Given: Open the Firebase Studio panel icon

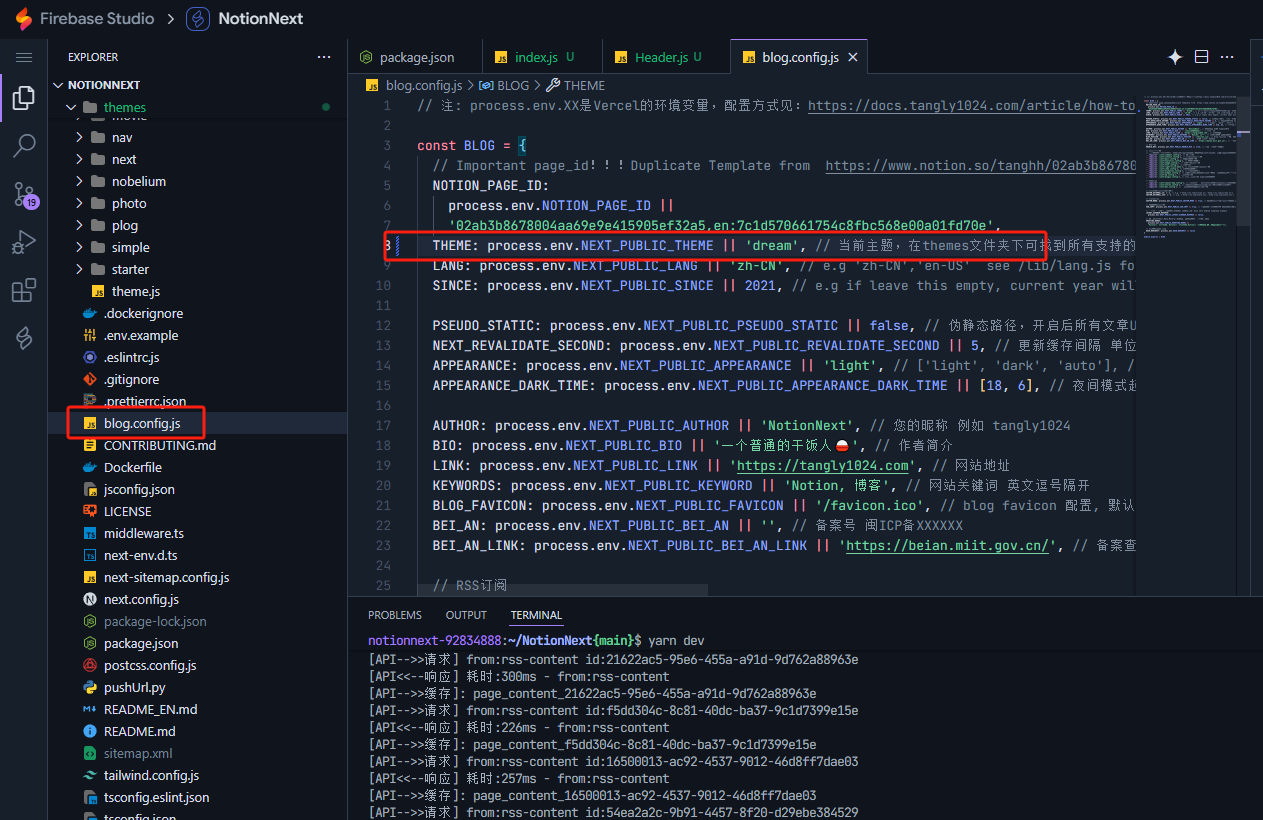Looking at the screenshot, I should 24,339.
